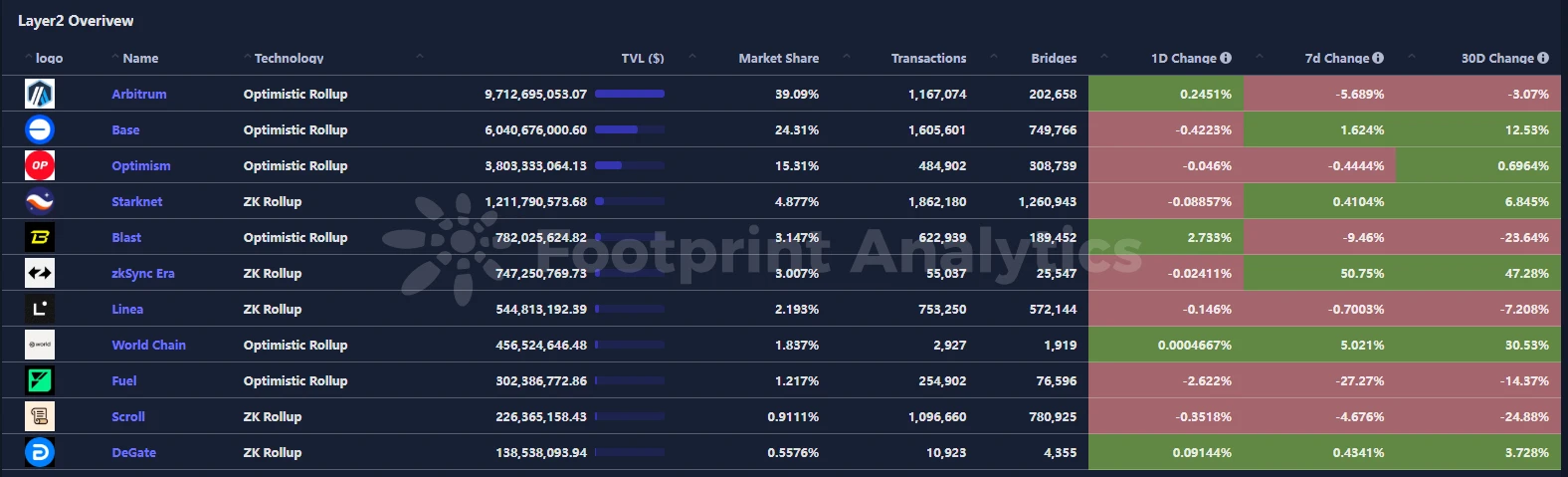
Task: Click the DeGate logo icon
Action: (40, 452)
